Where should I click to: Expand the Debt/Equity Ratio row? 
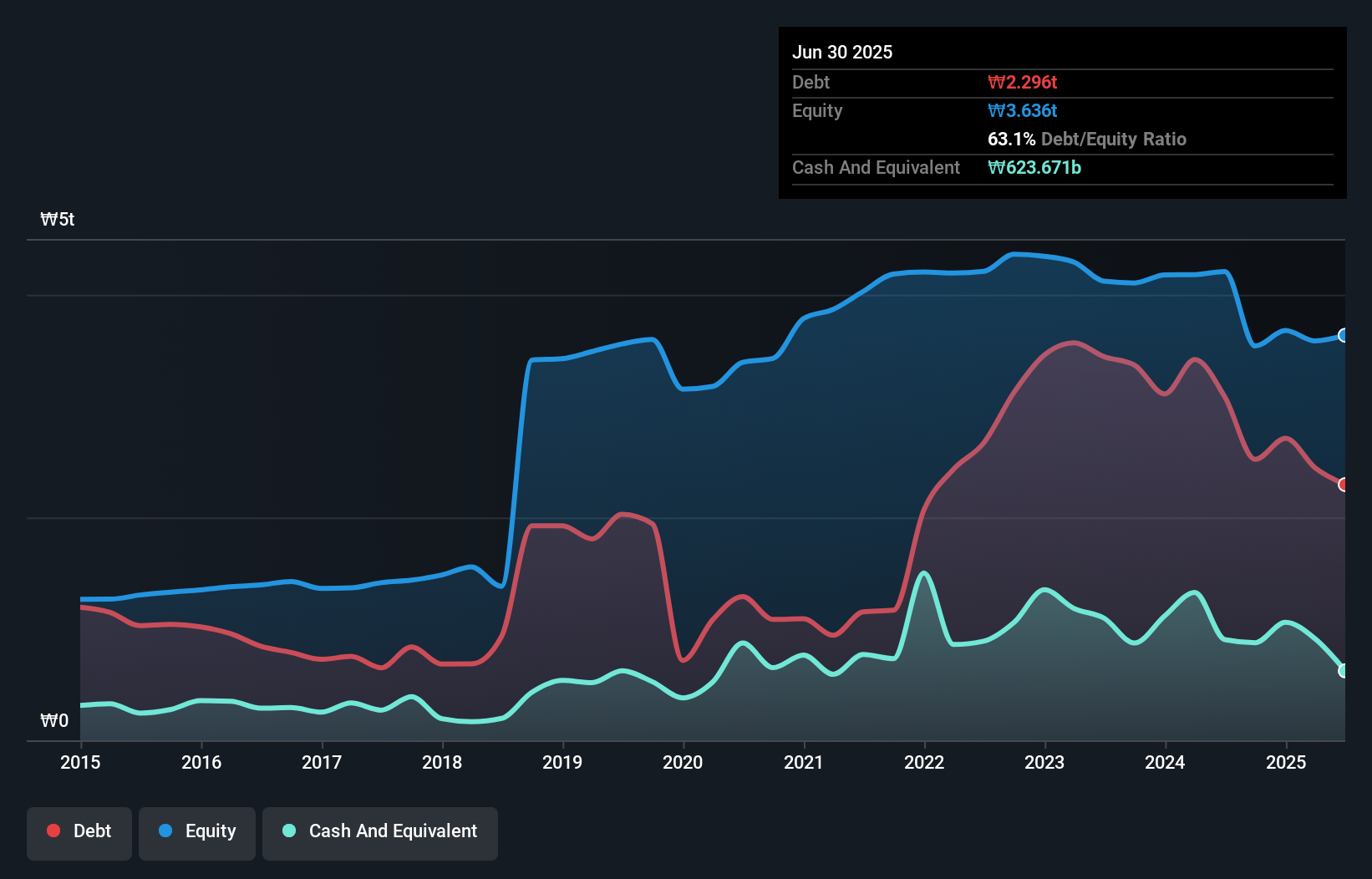coord(1086,140)
